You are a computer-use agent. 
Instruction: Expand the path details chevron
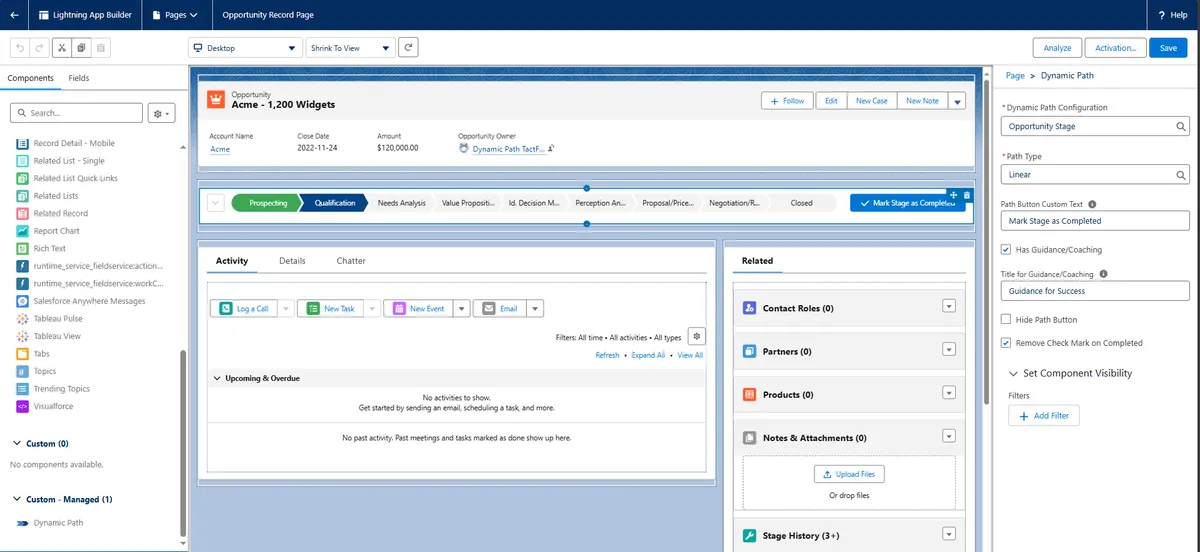tap(215, 203)
